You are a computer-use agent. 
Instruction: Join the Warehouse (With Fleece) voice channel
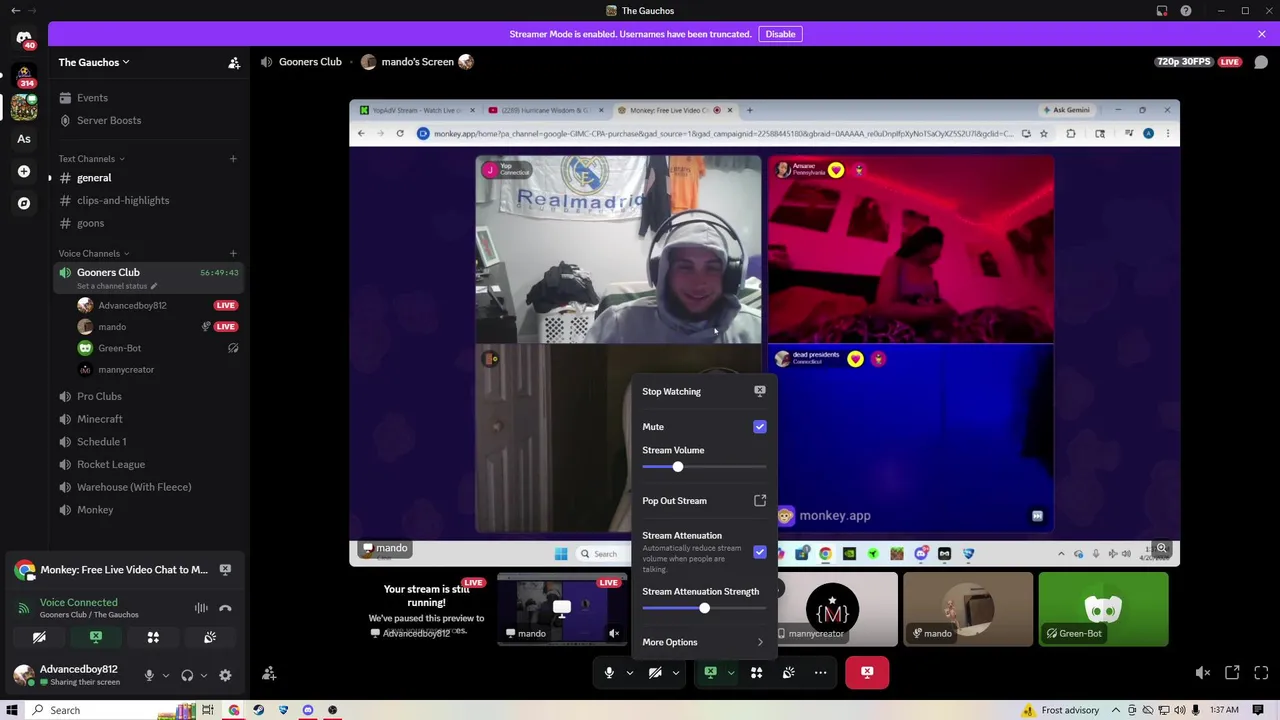coord(149,487)
